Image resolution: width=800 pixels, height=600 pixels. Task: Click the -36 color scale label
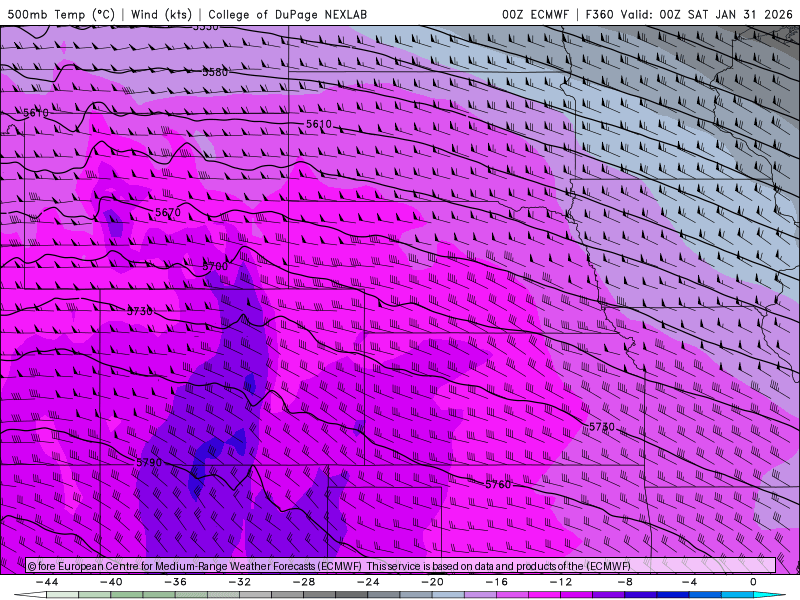pos(176,582)
